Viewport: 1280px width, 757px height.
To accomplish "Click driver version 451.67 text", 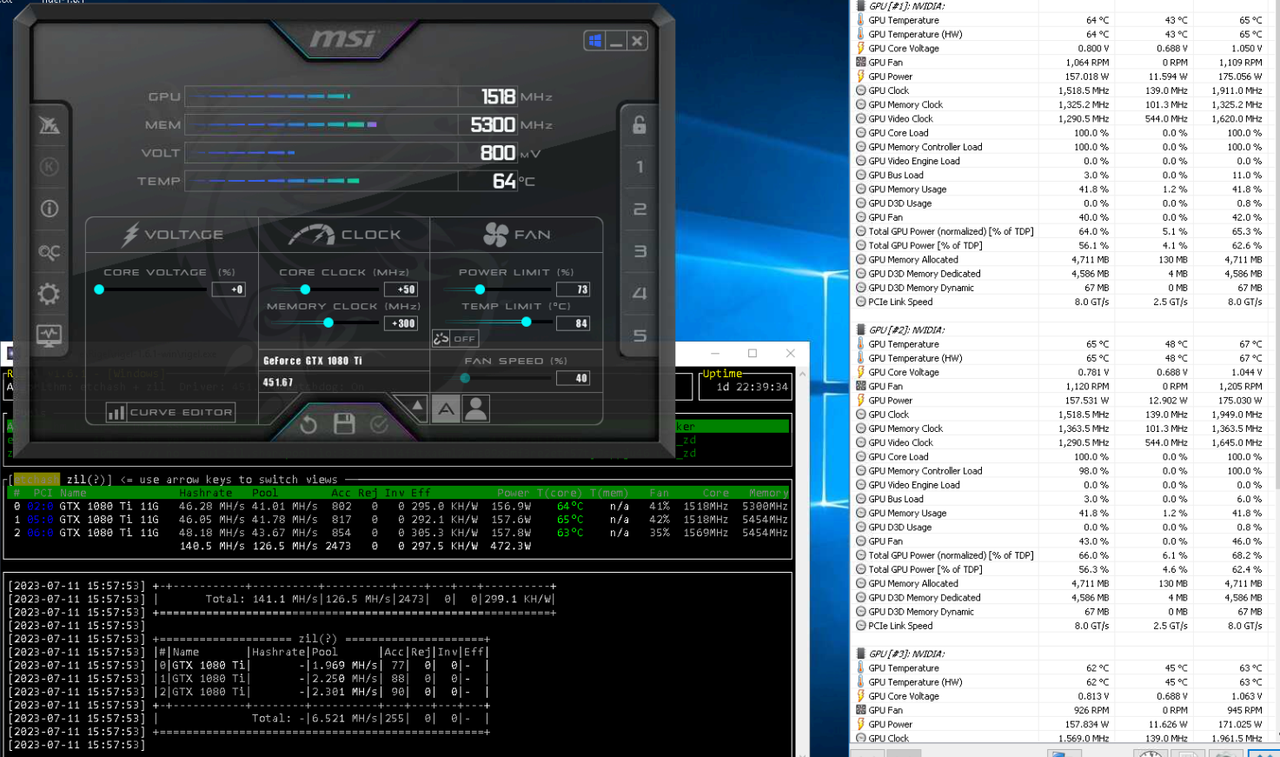I will click(x=277, y=383).
